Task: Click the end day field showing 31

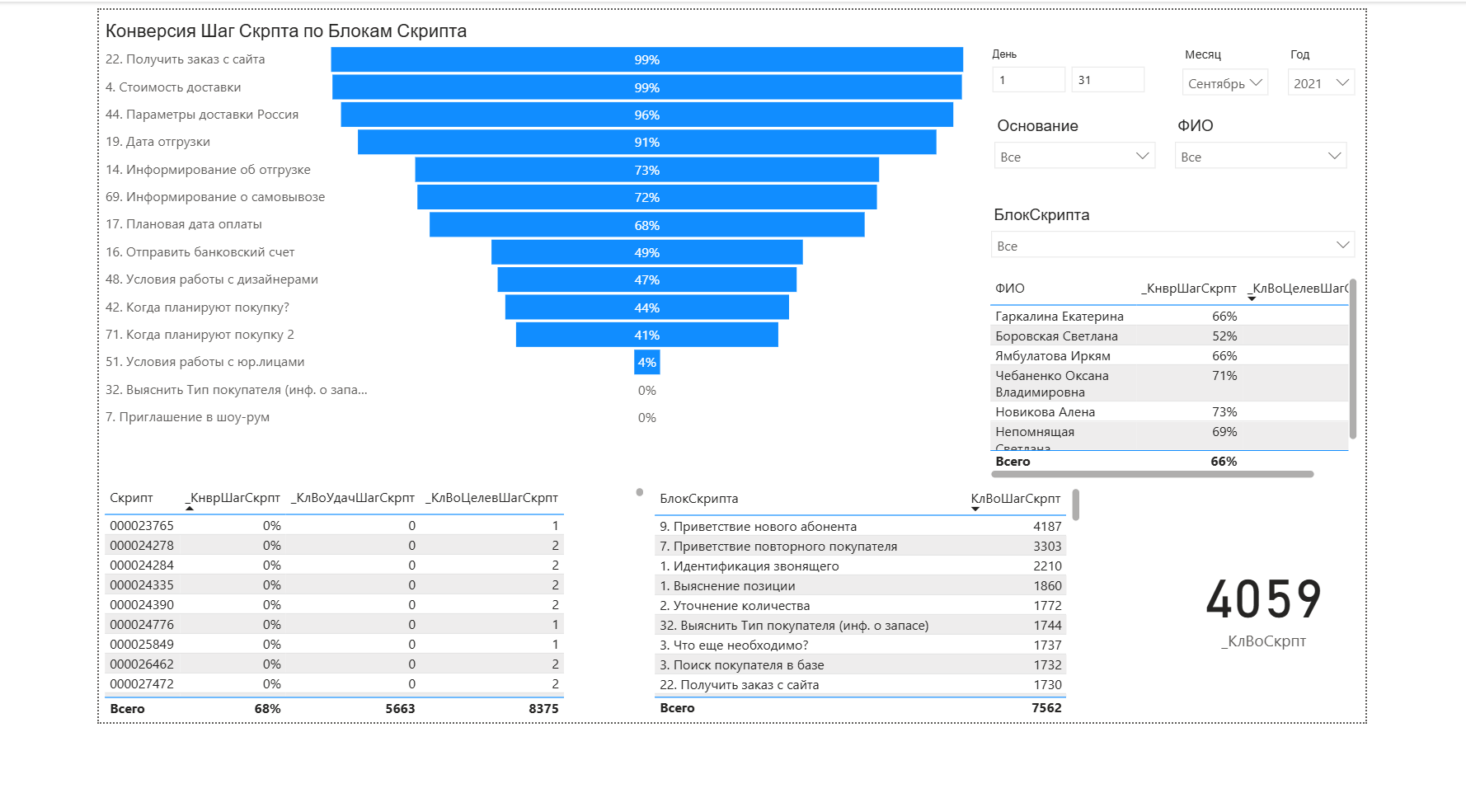Action: [1108, 80]
